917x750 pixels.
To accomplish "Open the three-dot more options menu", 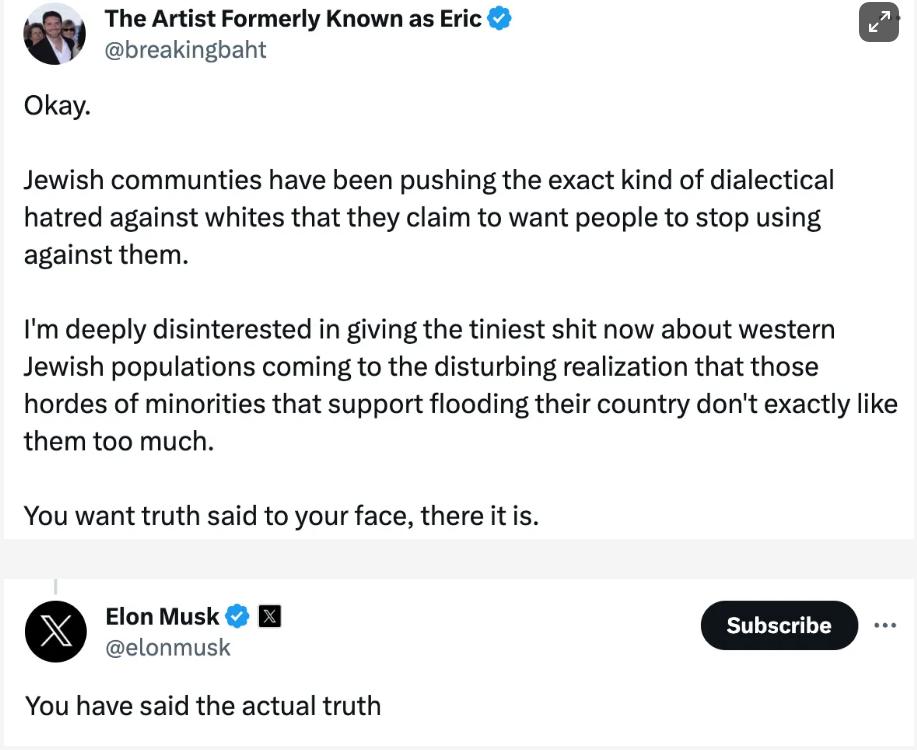I will pyautogui.click(x=885, y=625).
